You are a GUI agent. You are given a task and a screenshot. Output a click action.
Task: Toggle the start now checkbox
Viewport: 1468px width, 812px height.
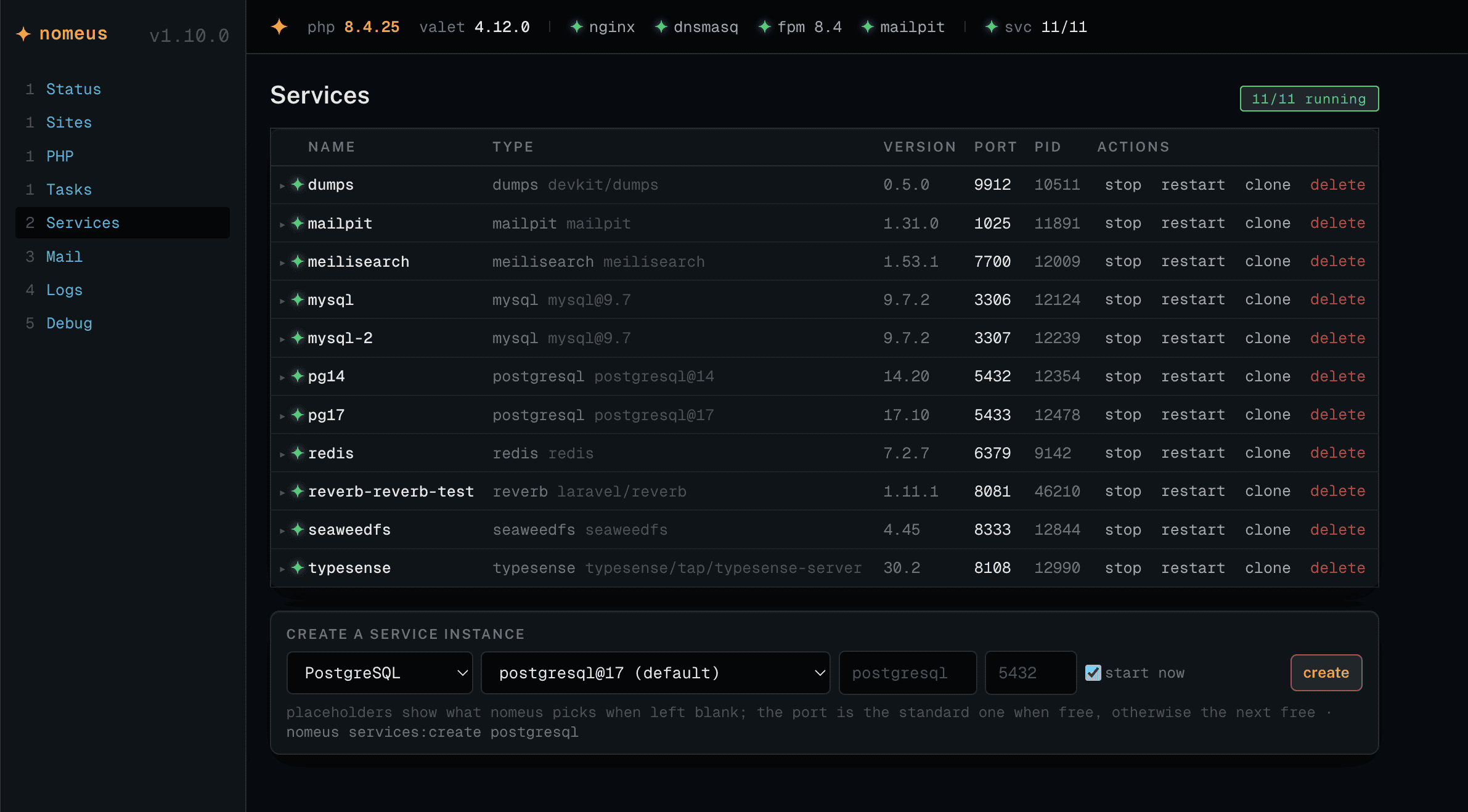click(x=1093, y=673)
